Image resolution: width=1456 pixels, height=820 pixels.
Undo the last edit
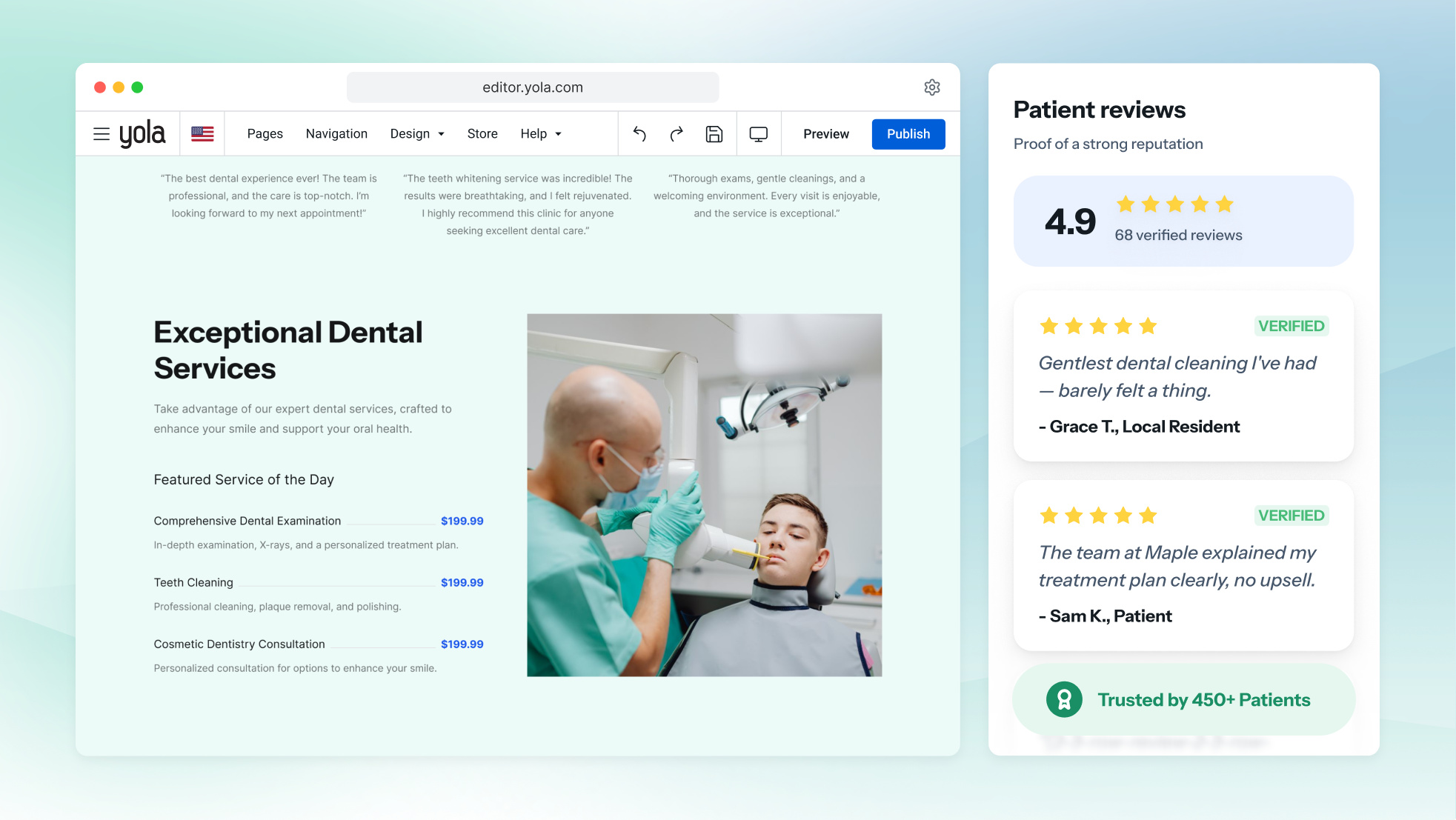click(x=639, y=134)
